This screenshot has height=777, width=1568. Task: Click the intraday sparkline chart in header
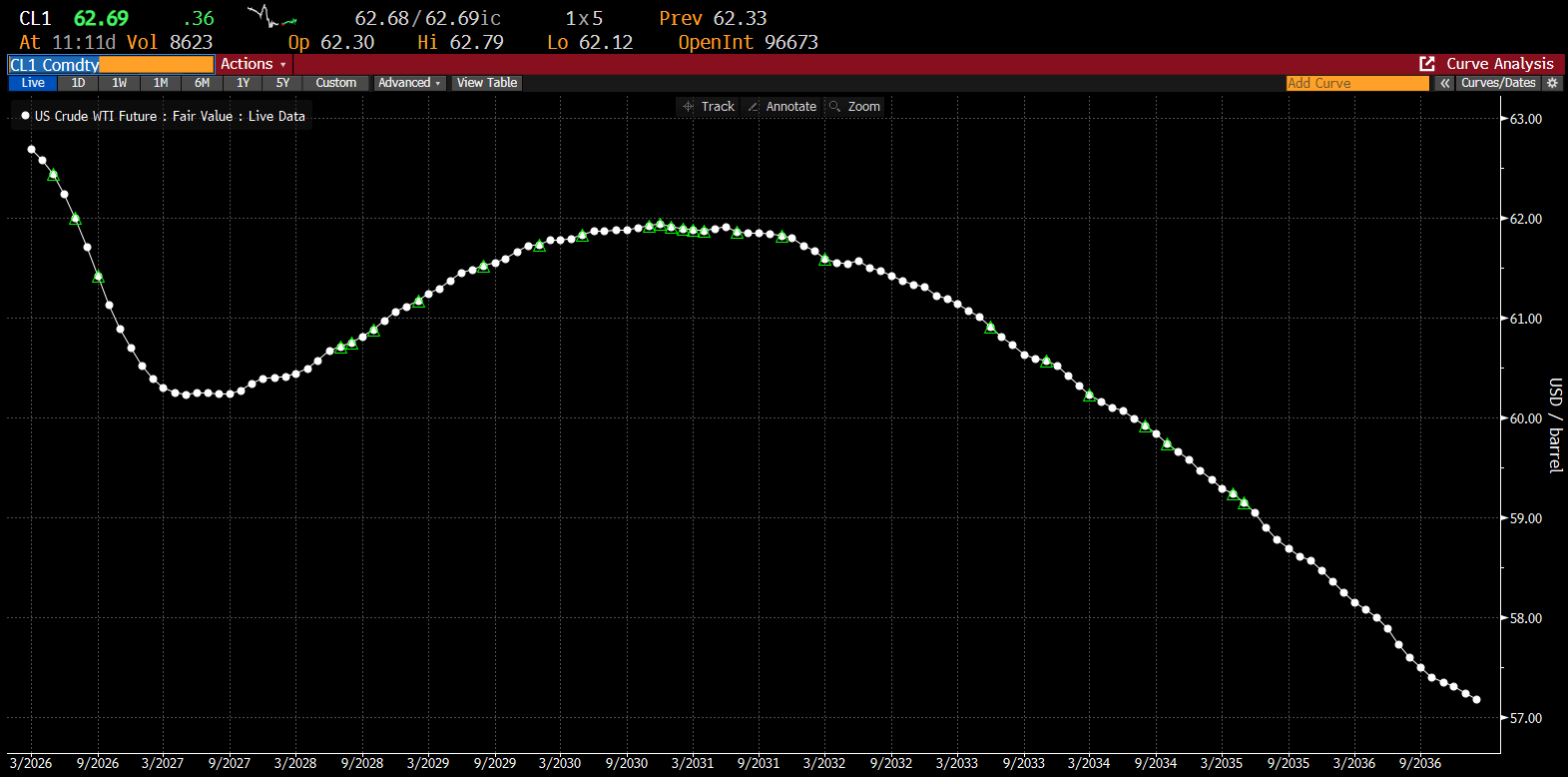[x=271, y=17]
